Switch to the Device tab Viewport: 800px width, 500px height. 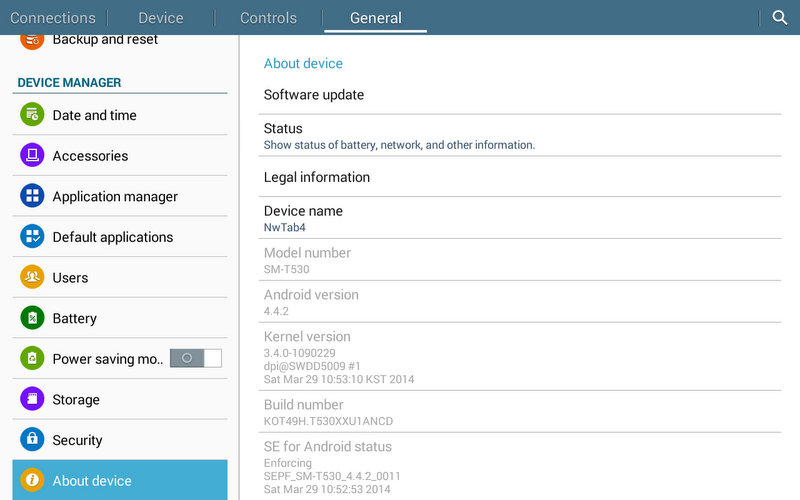pyautogui.click(x=161, y=18)
